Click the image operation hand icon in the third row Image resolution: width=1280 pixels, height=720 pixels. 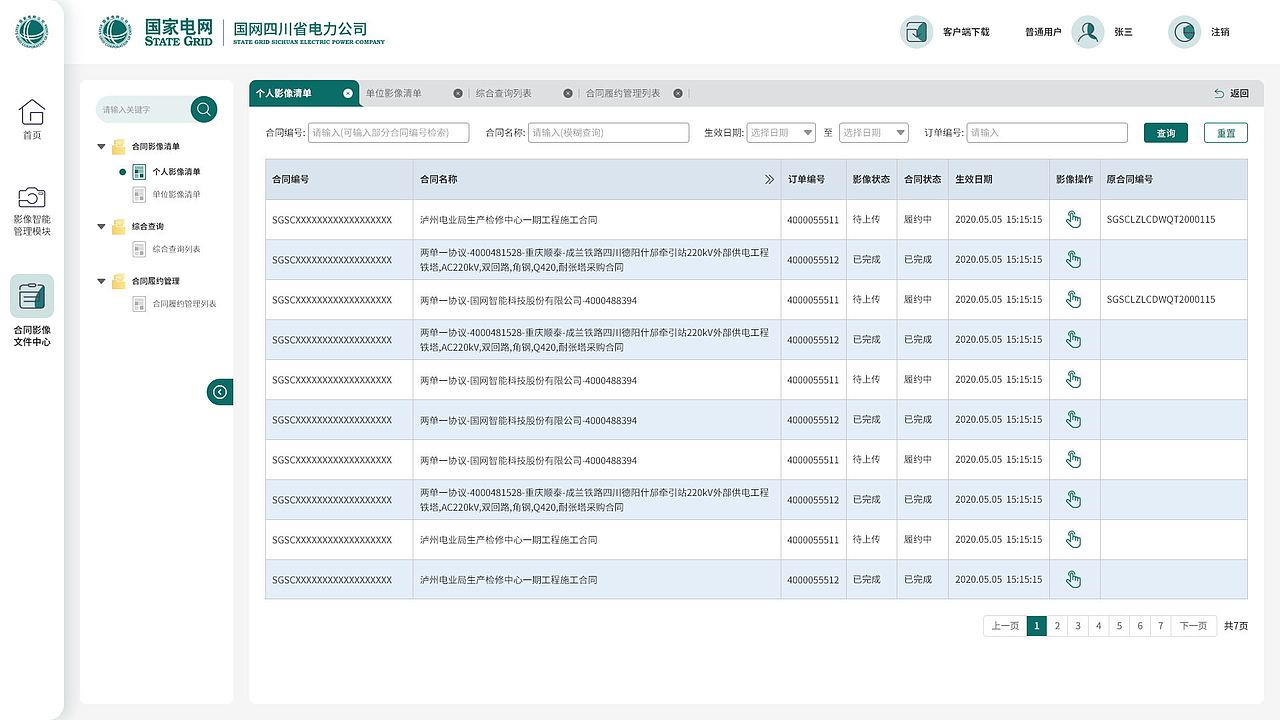pyautogui.click(x=1074, y=299)
